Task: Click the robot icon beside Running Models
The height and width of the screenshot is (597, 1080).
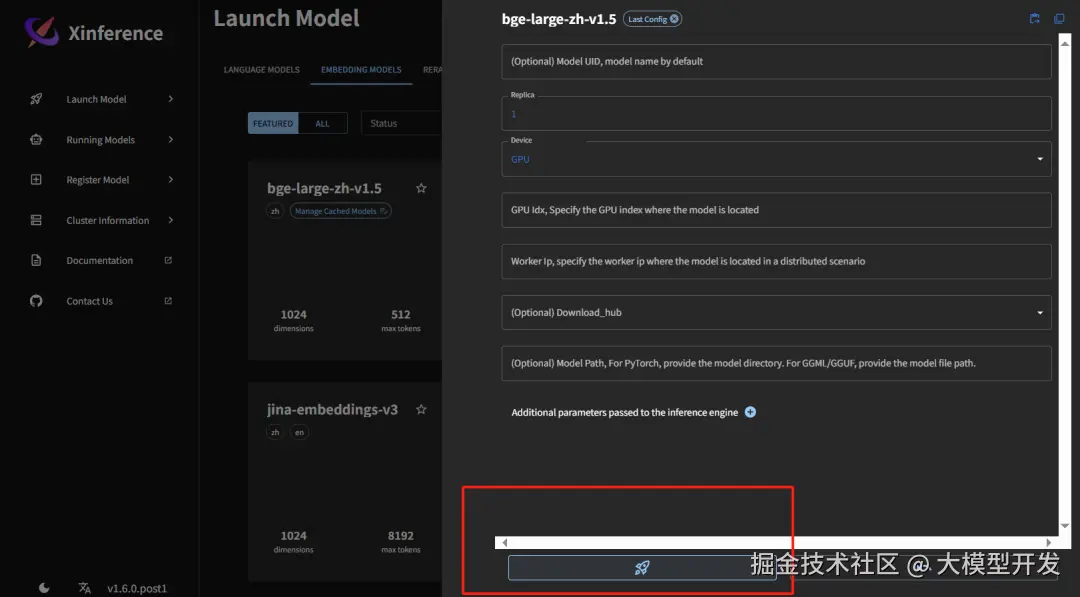Action: click(x=37, y=140)
